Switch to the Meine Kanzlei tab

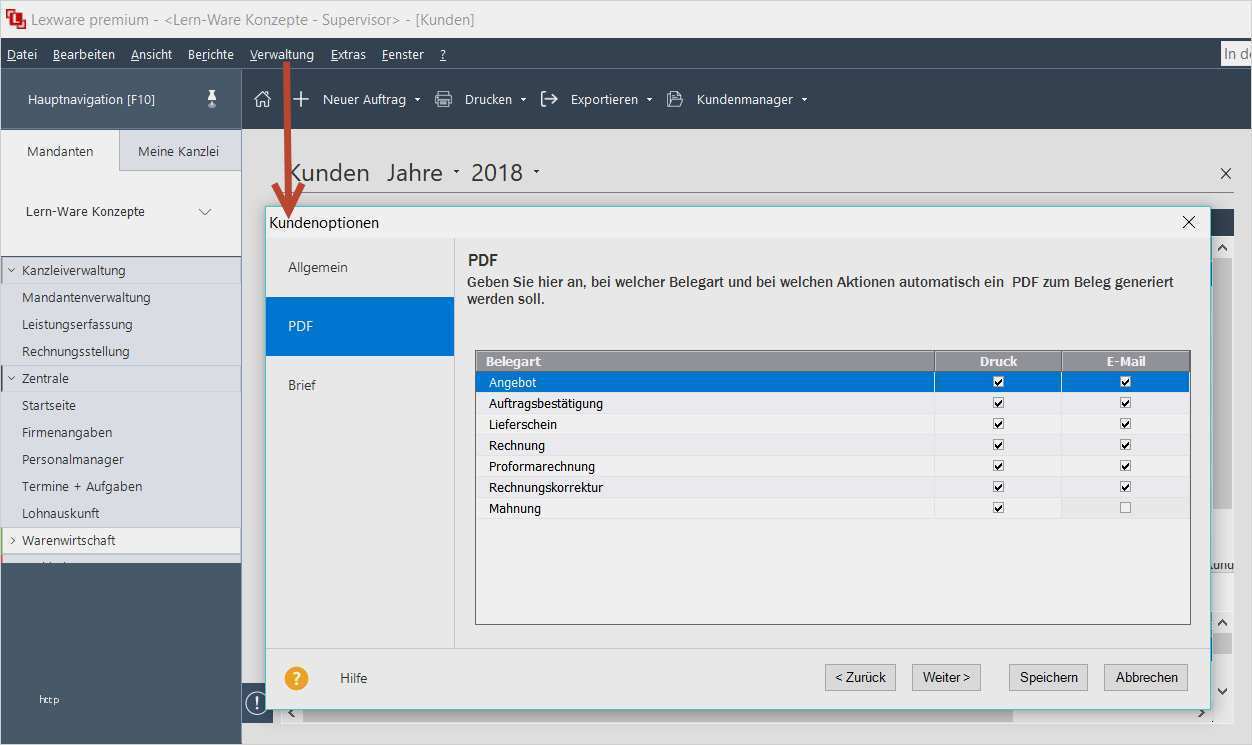pyautogui.click(x=178, y=151)
